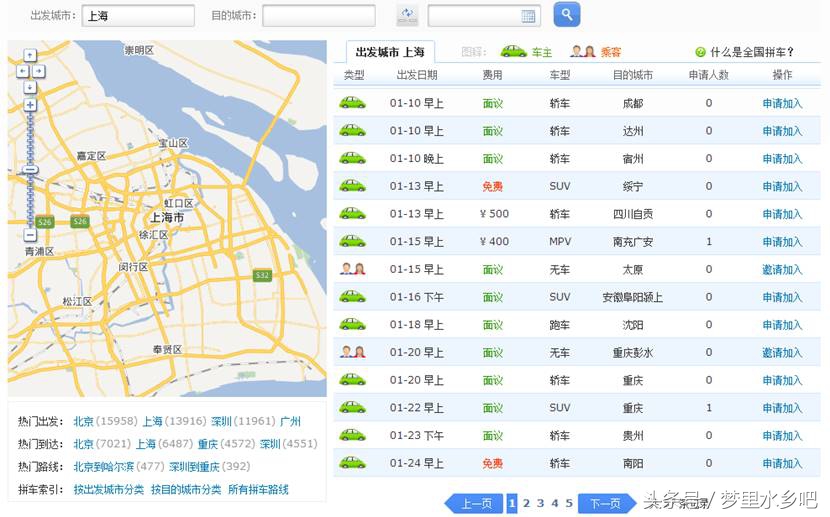The height and width of the screenshot is (517, 830).
Task: Apply to join the 达州 trip
Action: 782,131
